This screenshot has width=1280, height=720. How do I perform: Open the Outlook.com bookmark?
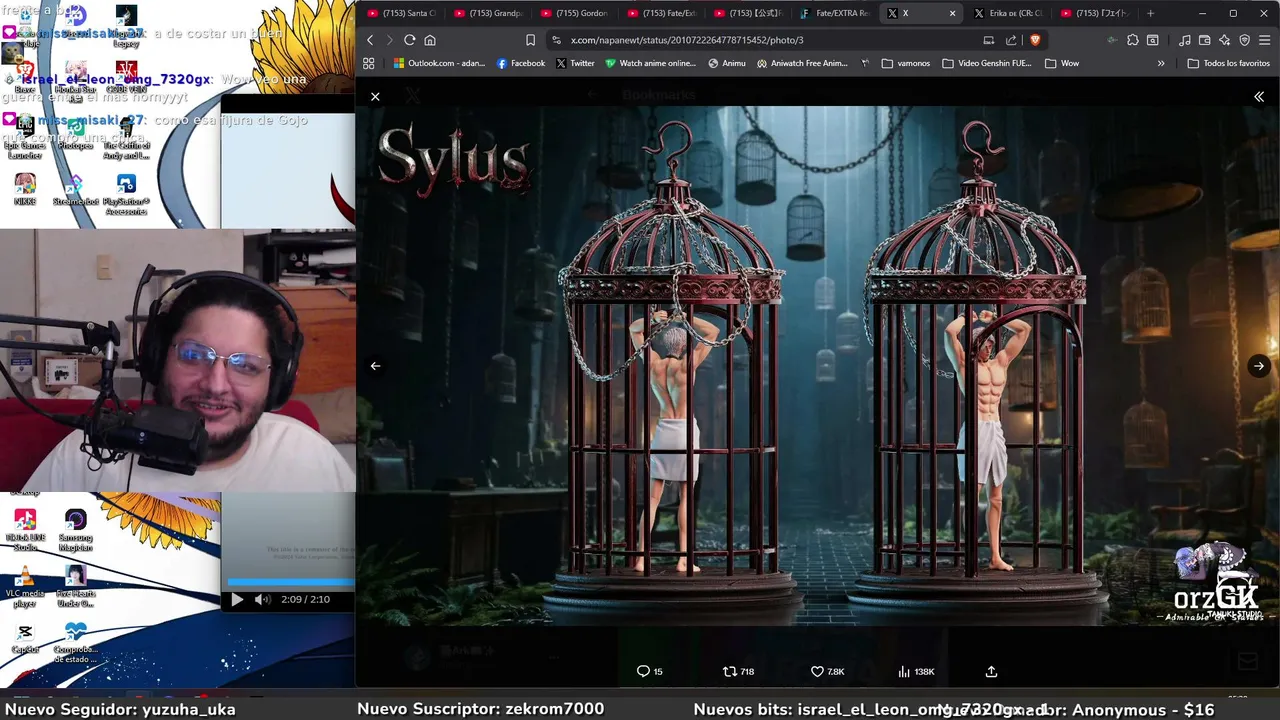[439, 63]
